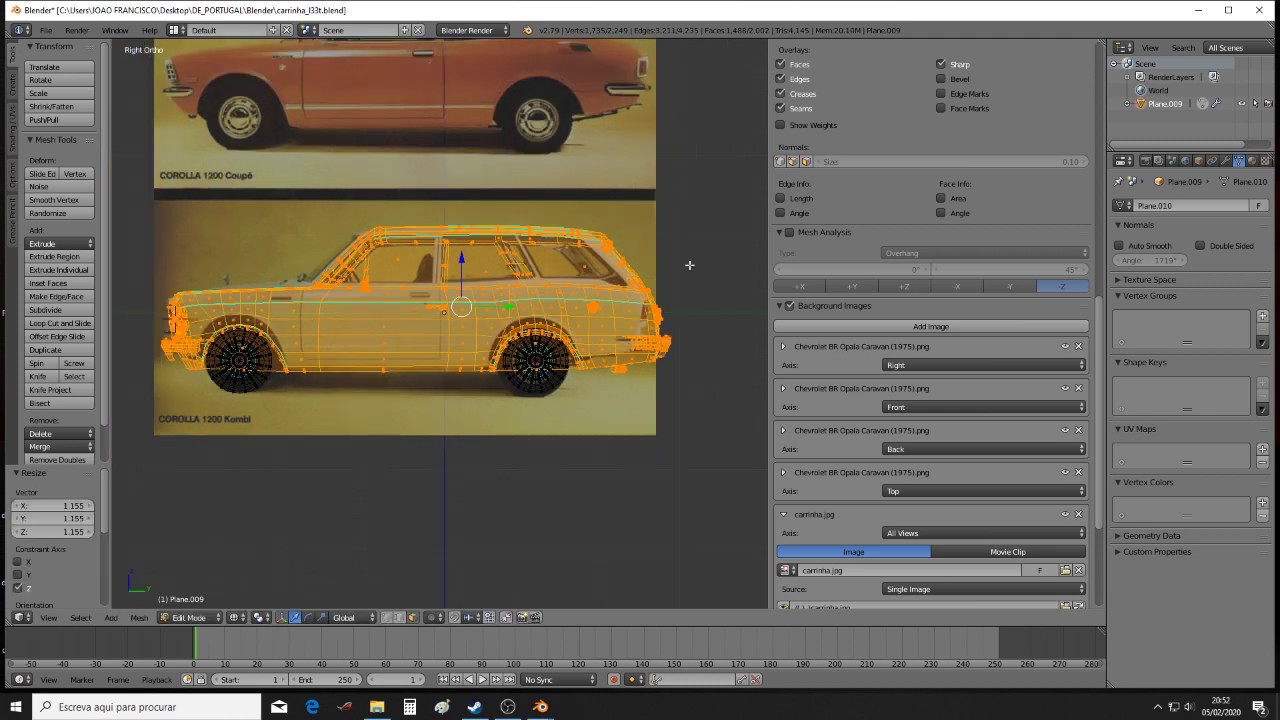This screenshot has width=1280, height=720.
Task: Uncheck the Creases overlay checkbox
Action: click(781, 94)
